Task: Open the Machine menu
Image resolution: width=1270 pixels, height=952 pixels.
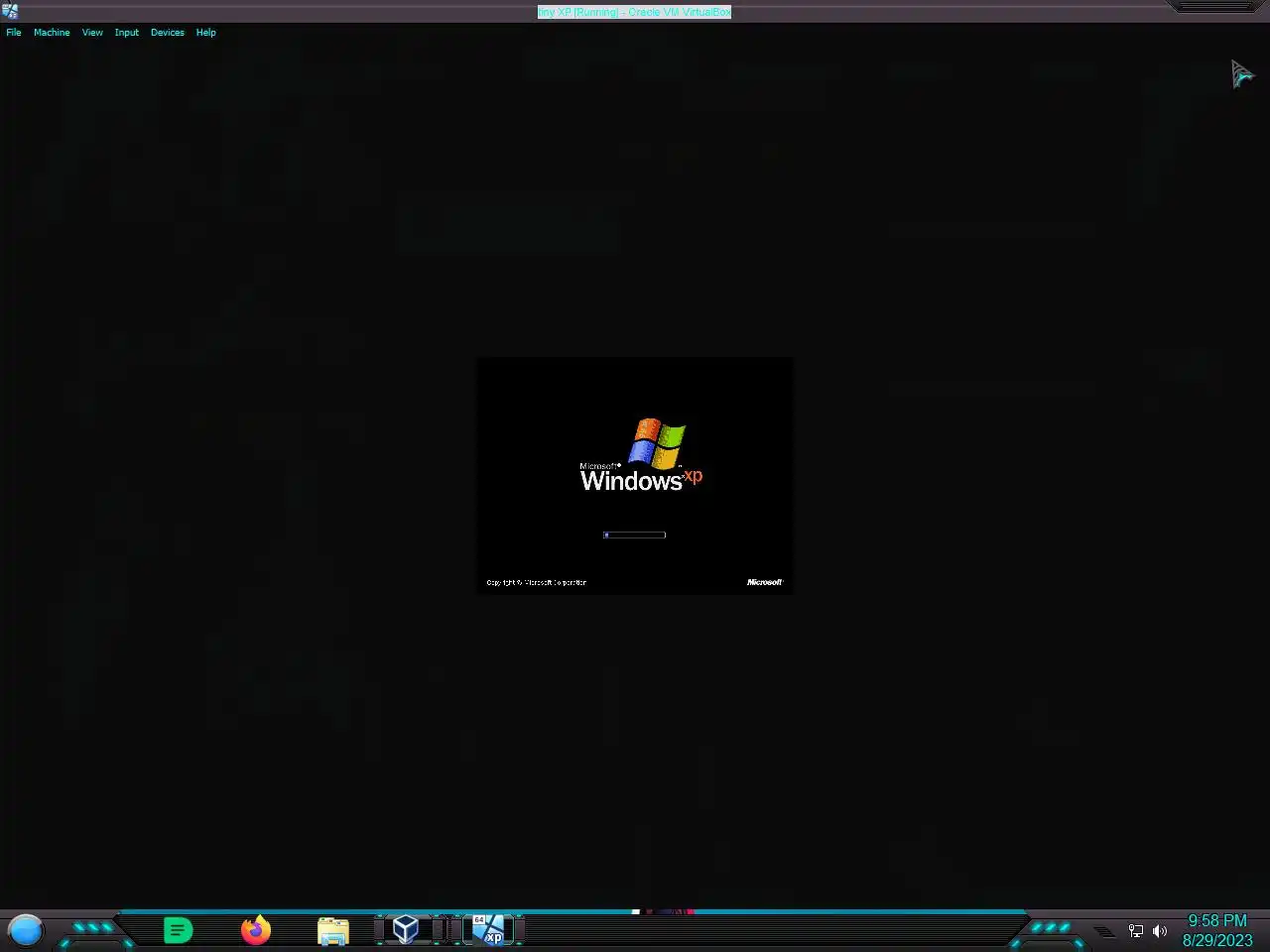Action: [x=52, y=33]
